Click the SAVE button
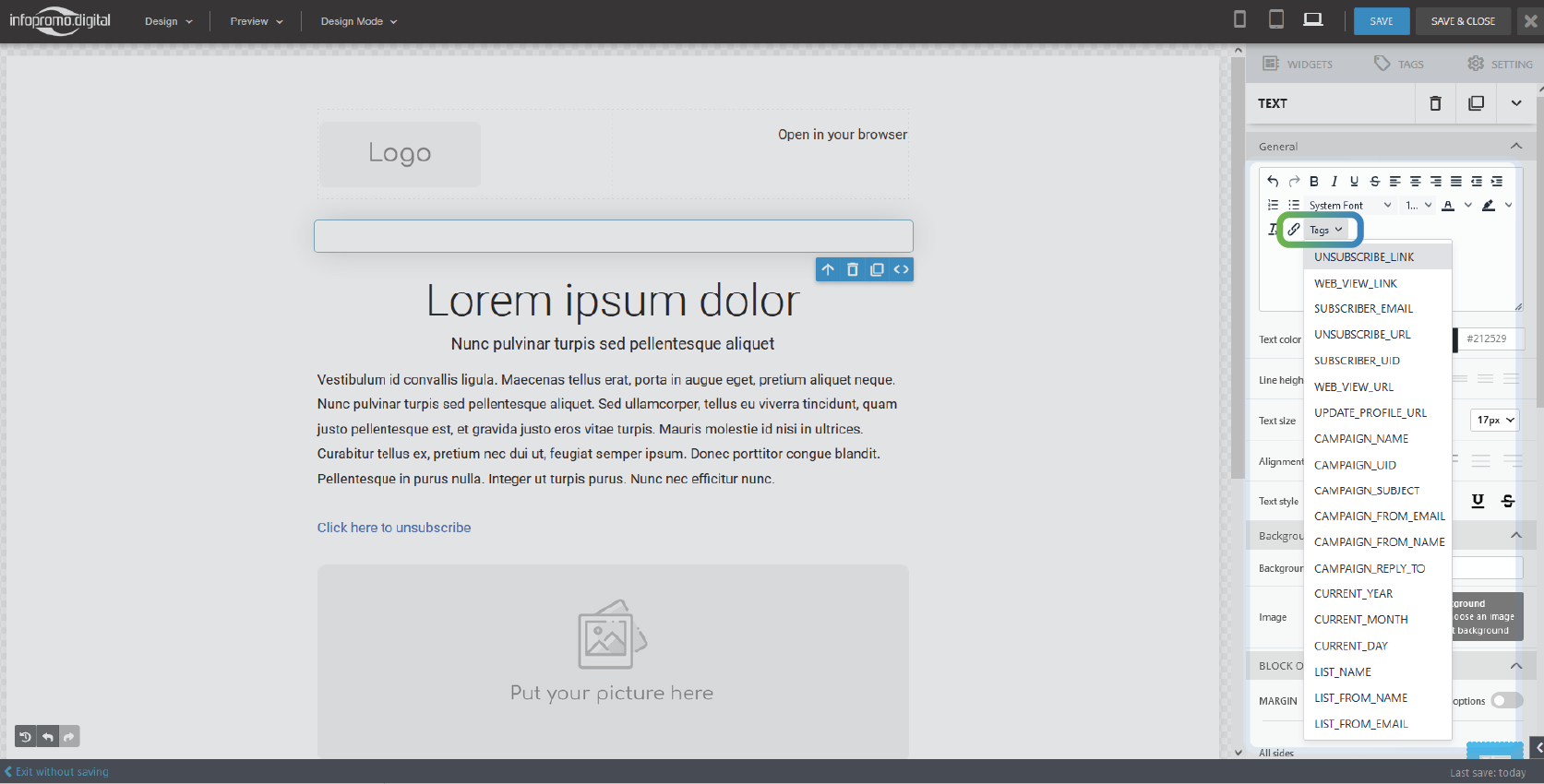This screenshot has height=784, width=1544. [1382, 21]
